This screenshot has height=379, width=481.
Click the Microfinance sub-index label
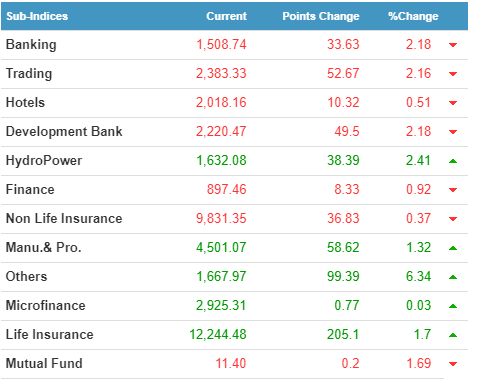point(46,305)
